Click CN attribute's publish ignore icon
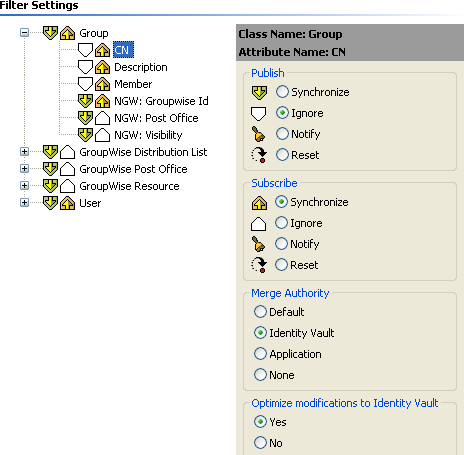464x455 pixels. (x=85, y=50)
